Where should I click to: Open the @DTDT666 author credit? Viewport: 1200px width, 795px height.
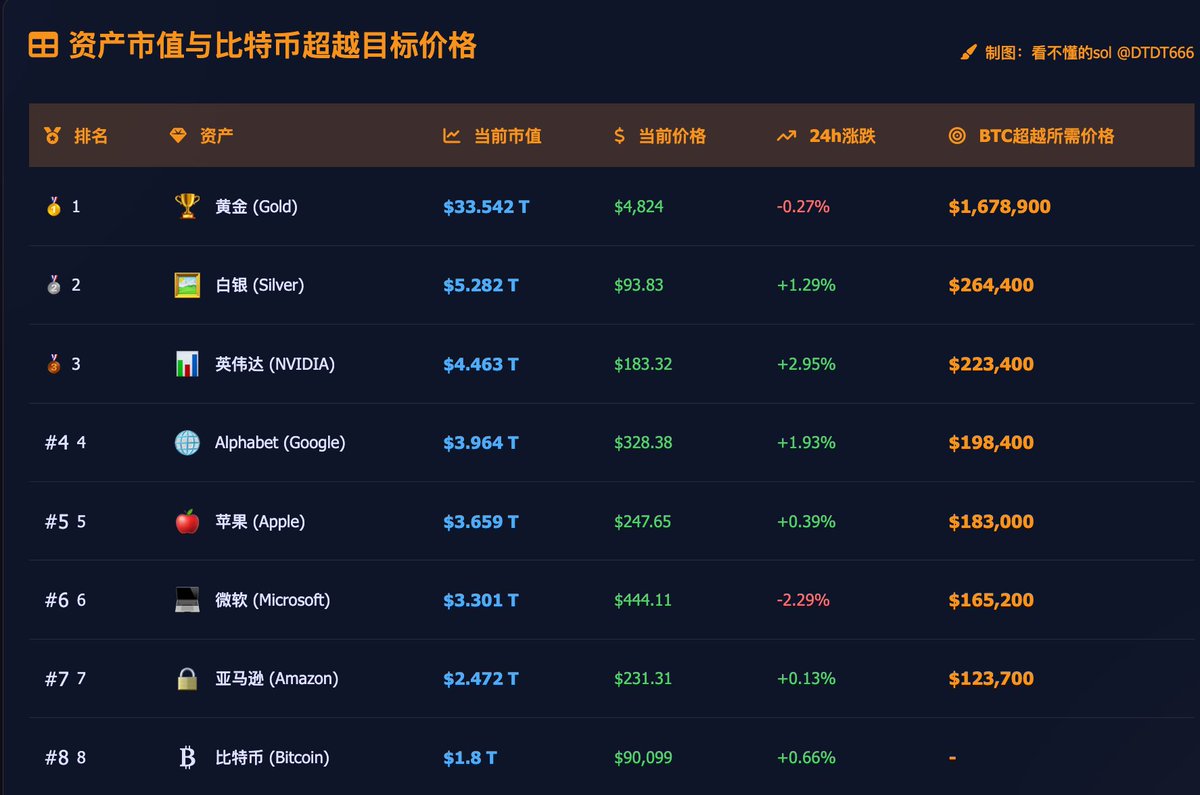pos(1155,53)
